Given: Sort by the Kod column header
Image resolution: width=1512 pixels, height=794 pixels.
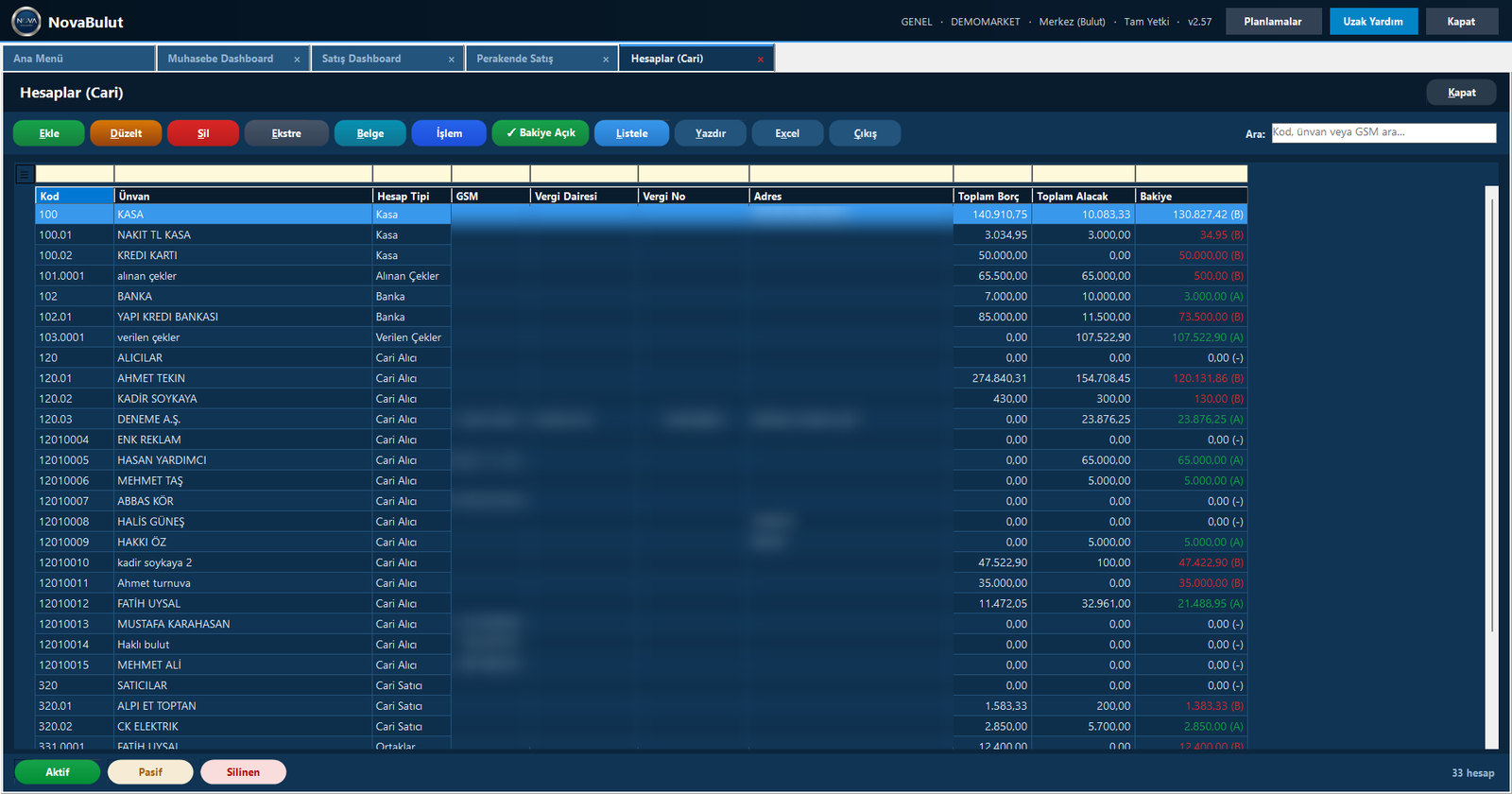Looking at the screenshot, I should point(75,197).
